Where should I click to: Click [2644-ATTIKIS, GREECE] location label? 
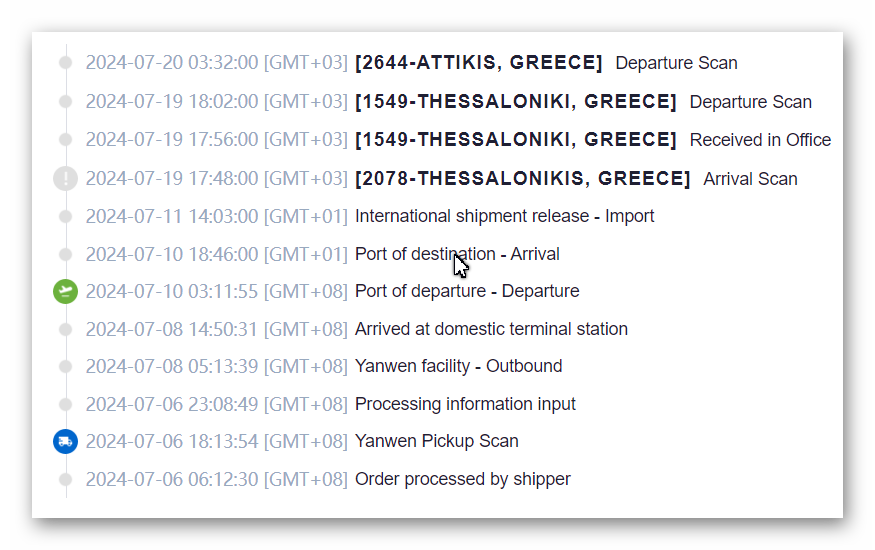coord(479,62)
